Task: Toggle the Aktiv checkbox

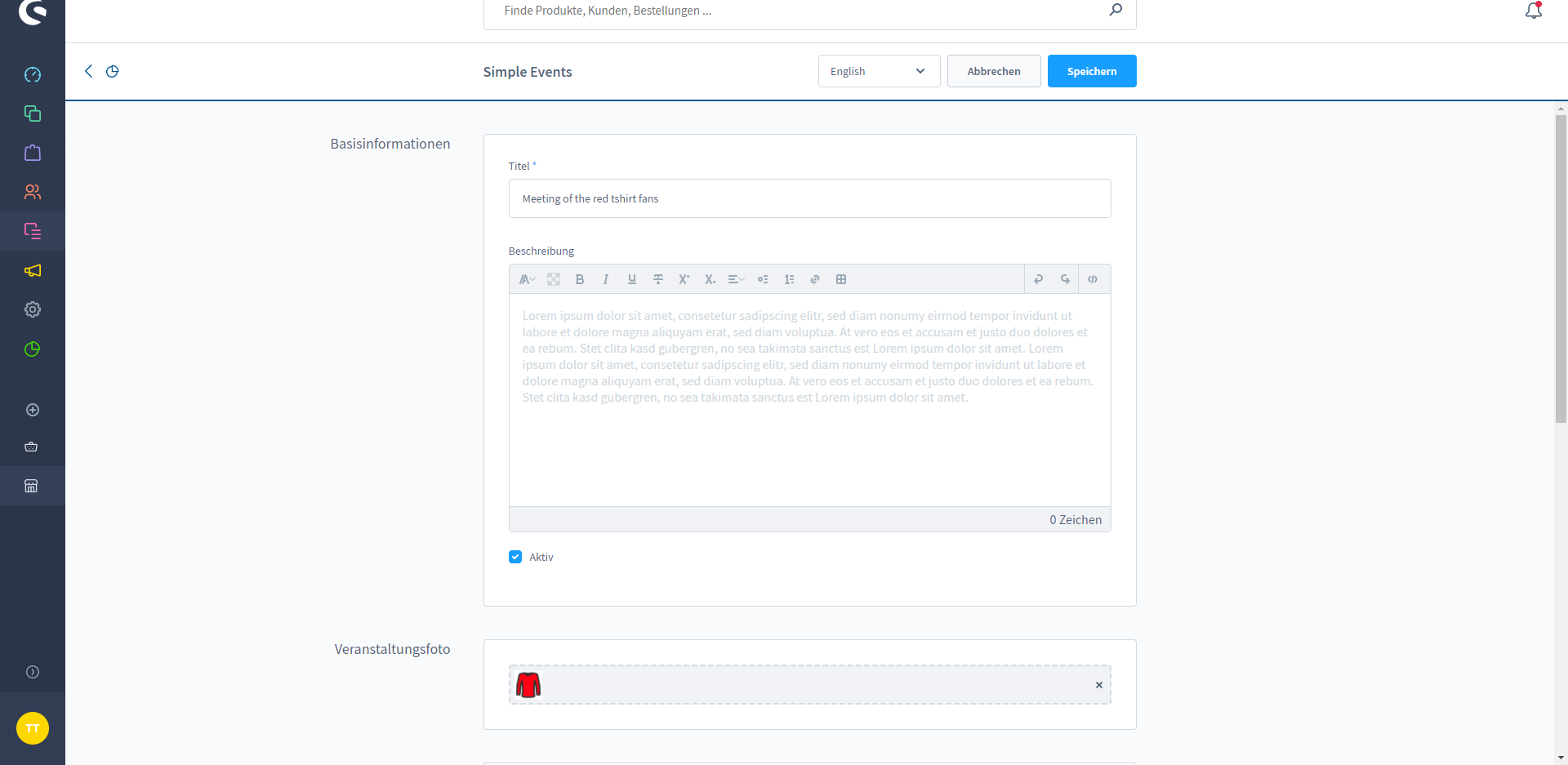Action: pos(515,557)
